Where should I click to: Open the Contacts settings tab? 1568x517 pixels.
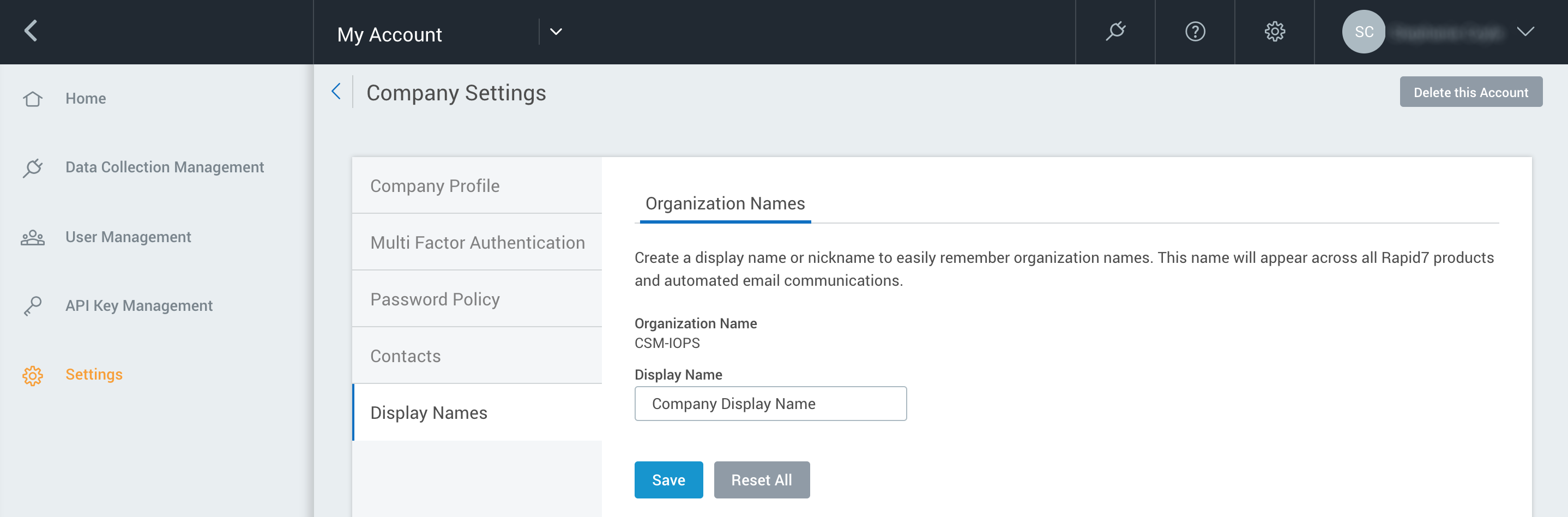pyautogui.click(x=406, y=356)
